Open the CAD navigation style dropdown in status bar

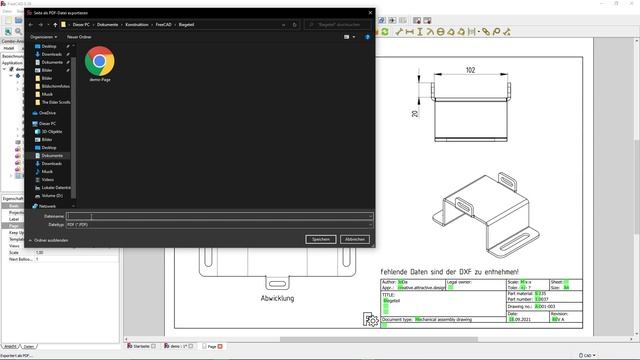coord(587,356)
